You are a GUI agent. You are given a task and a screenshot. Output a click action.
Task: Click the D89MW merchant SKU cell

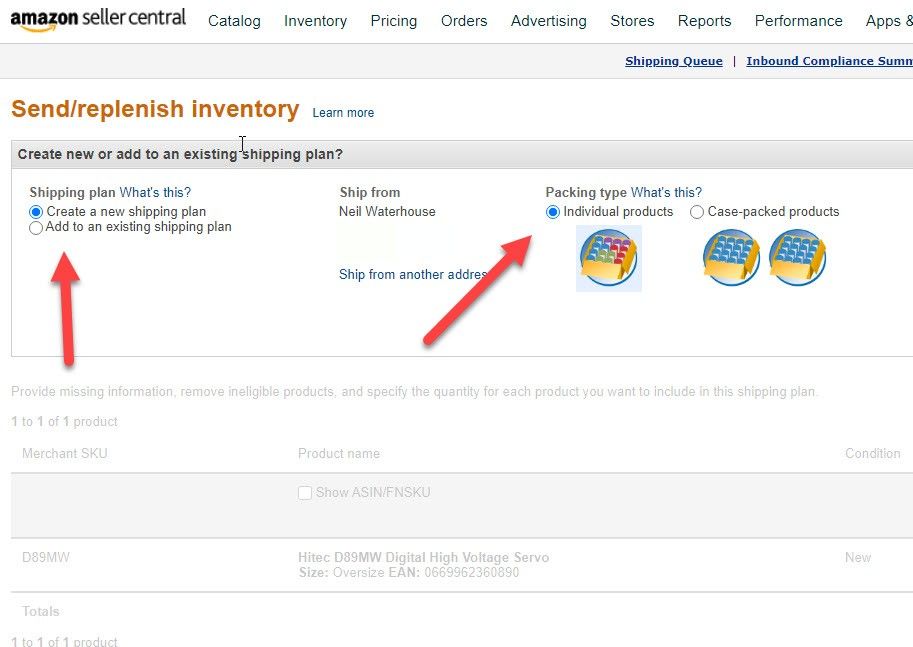click(x=45, y=558)
